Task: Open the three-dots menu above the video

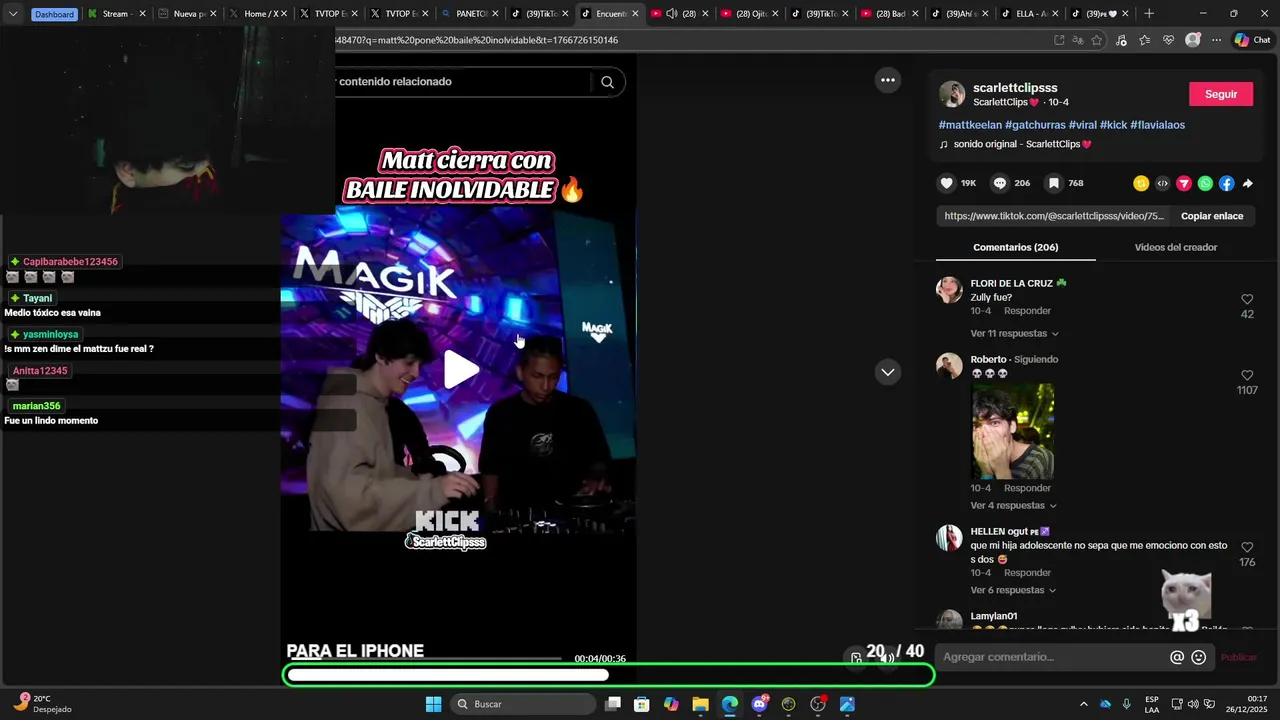Action: (887, 80)
